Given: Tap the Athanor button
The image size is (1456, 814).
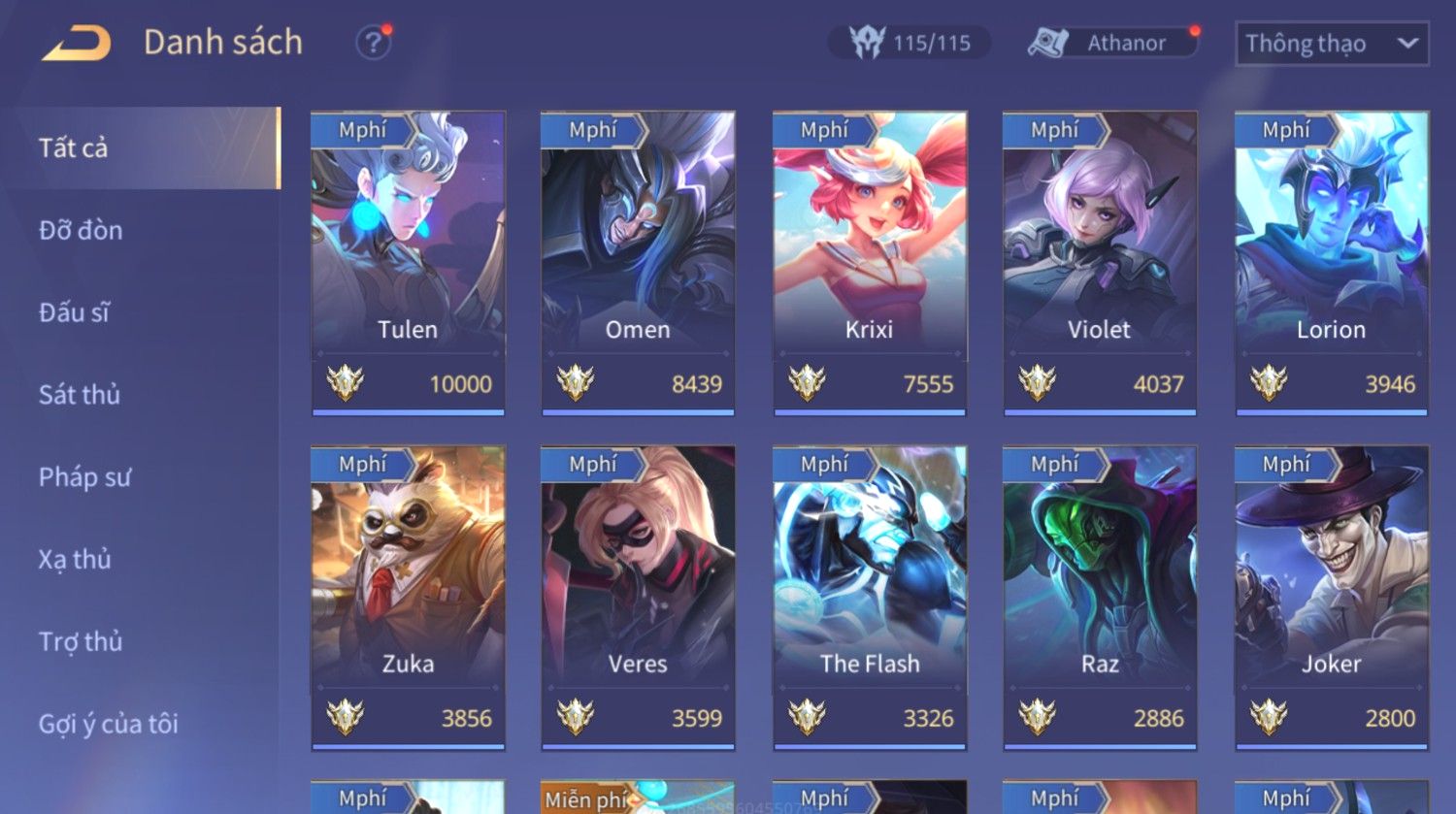Looking at the screenshot, I should 1112,43.
